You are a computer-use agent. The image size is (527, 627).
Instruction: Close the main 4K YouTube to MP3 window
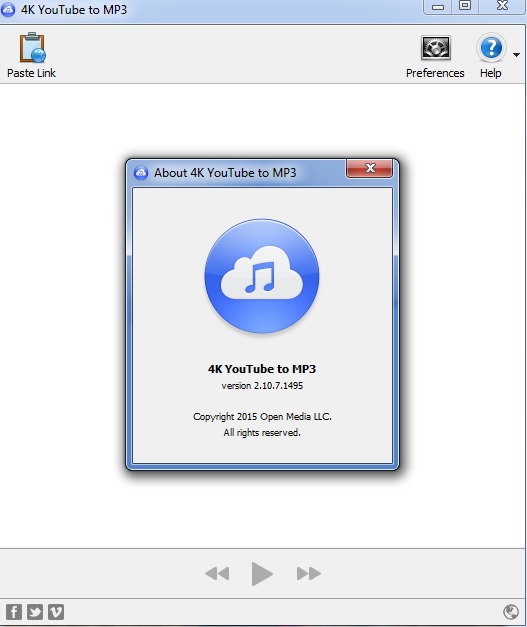tap(502, 6)
